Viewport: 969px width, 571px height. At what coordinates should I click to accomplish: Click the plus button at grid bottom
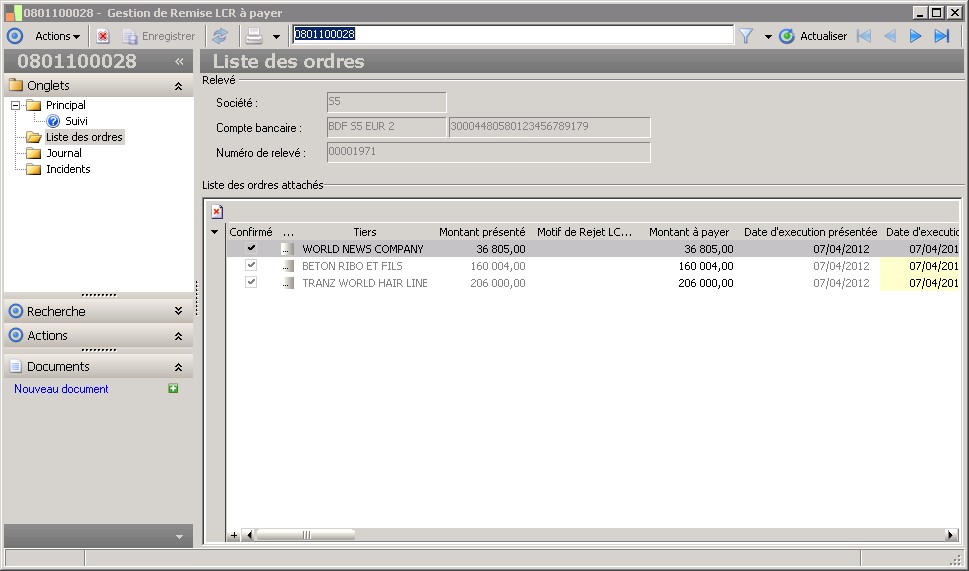click(234, 536)
